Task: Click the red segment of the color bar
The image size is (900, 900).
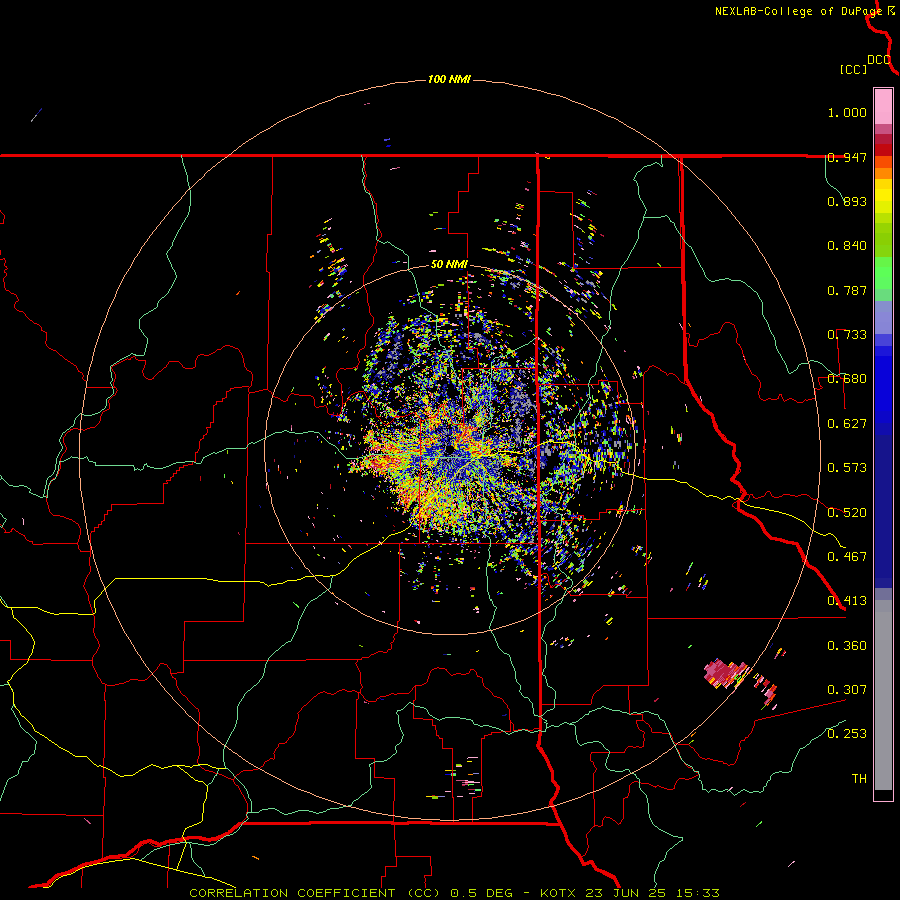Action: point(883,150)
